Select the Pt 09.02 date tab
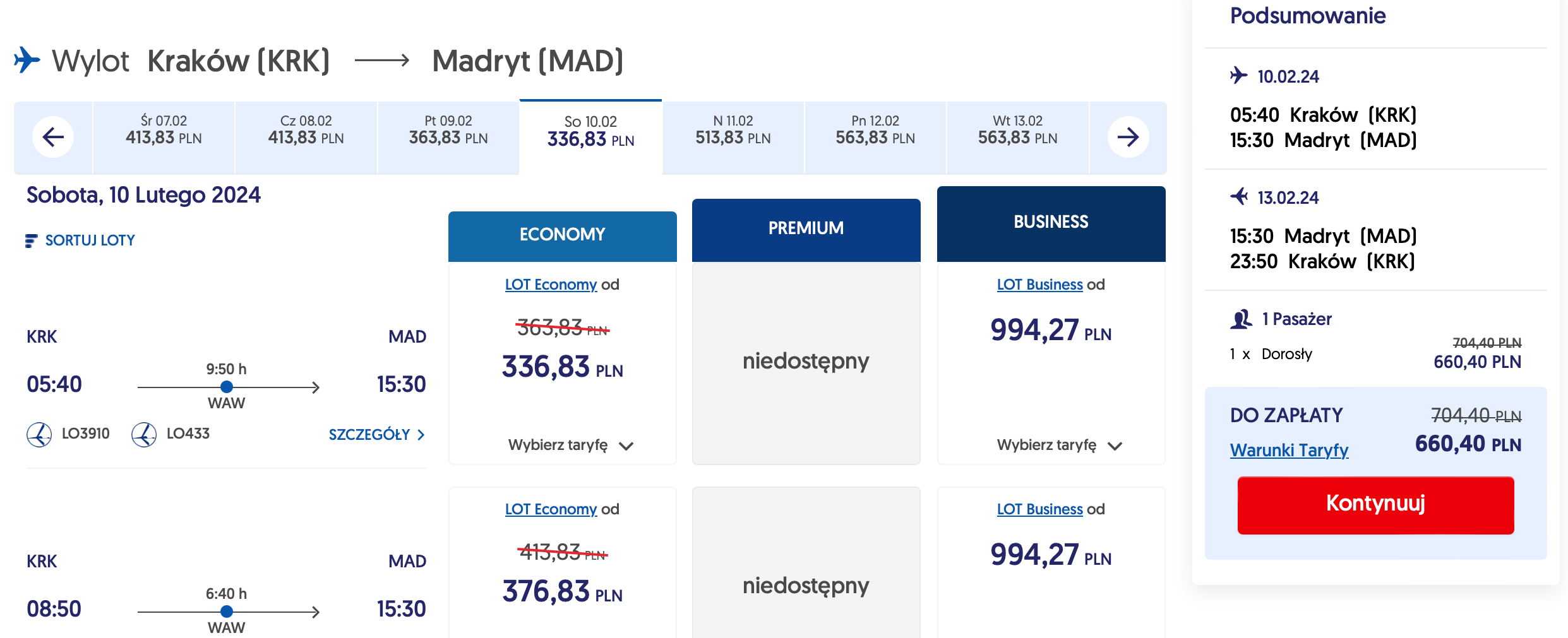Viewport: 1568px width, 638px height. coord(448,131)
